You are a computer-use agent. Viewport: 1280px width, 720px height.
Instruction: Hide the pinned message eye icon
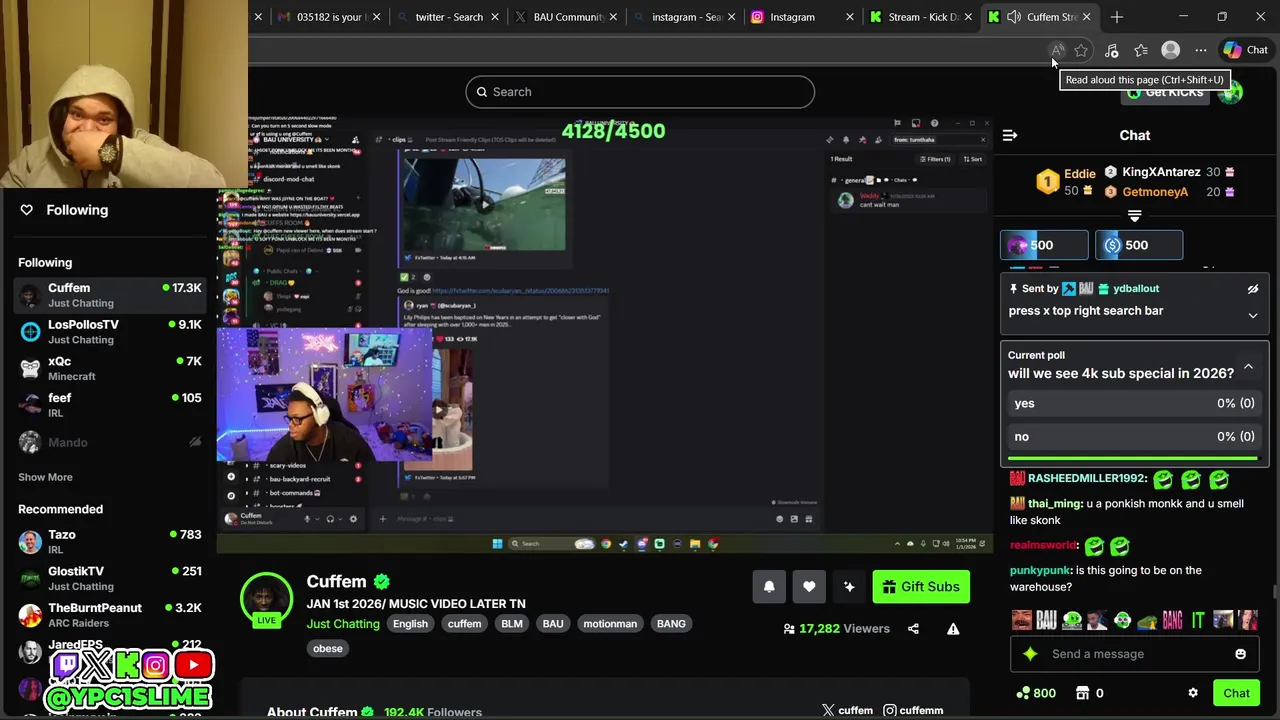tap(1252, 289)
